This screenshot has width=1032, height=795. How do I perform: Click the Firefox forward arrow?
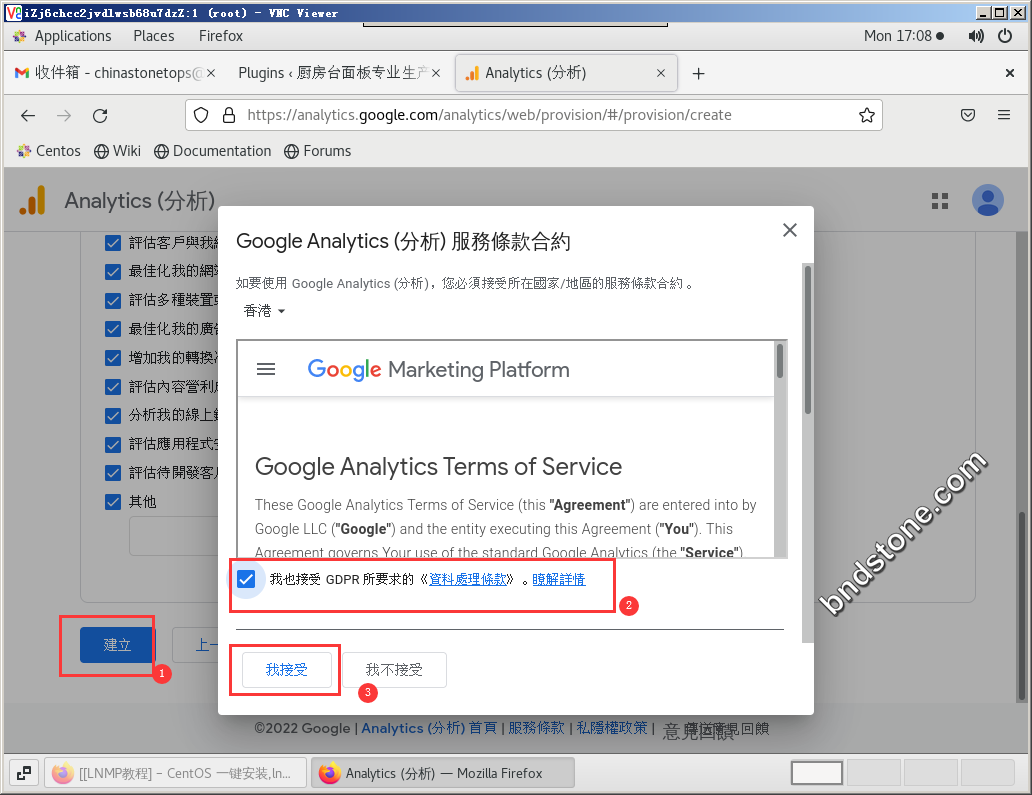pyautogui.click(x=64, y=116)
